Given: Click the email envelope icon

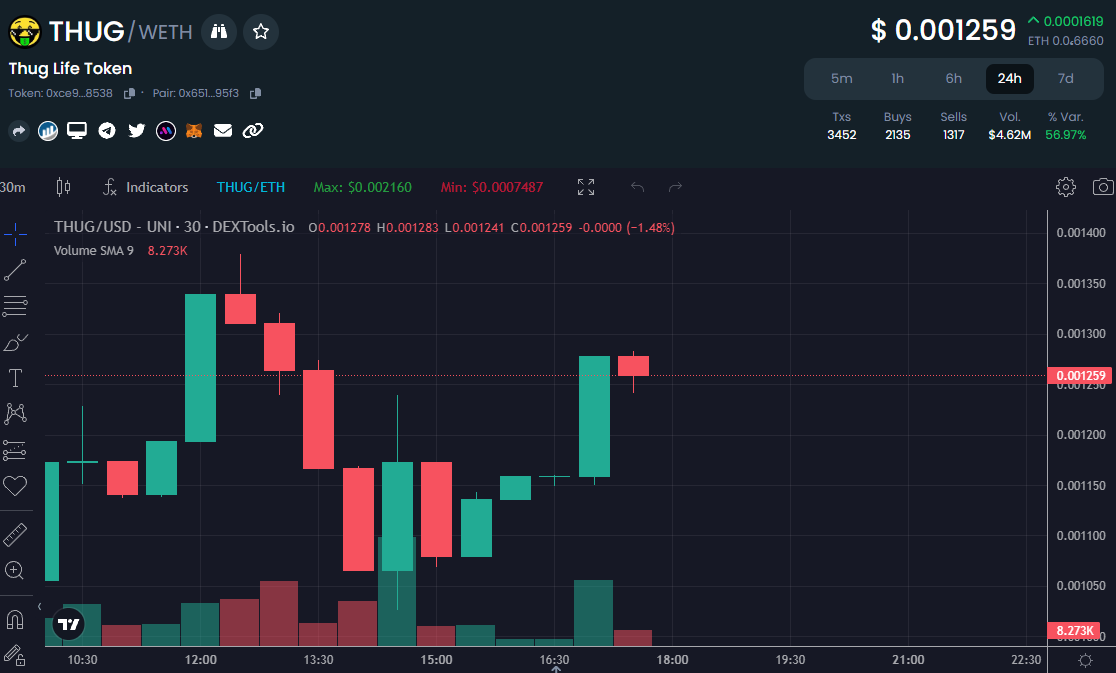Looking at the screenshot, I should pyautogui.click(x=223, y=131).
